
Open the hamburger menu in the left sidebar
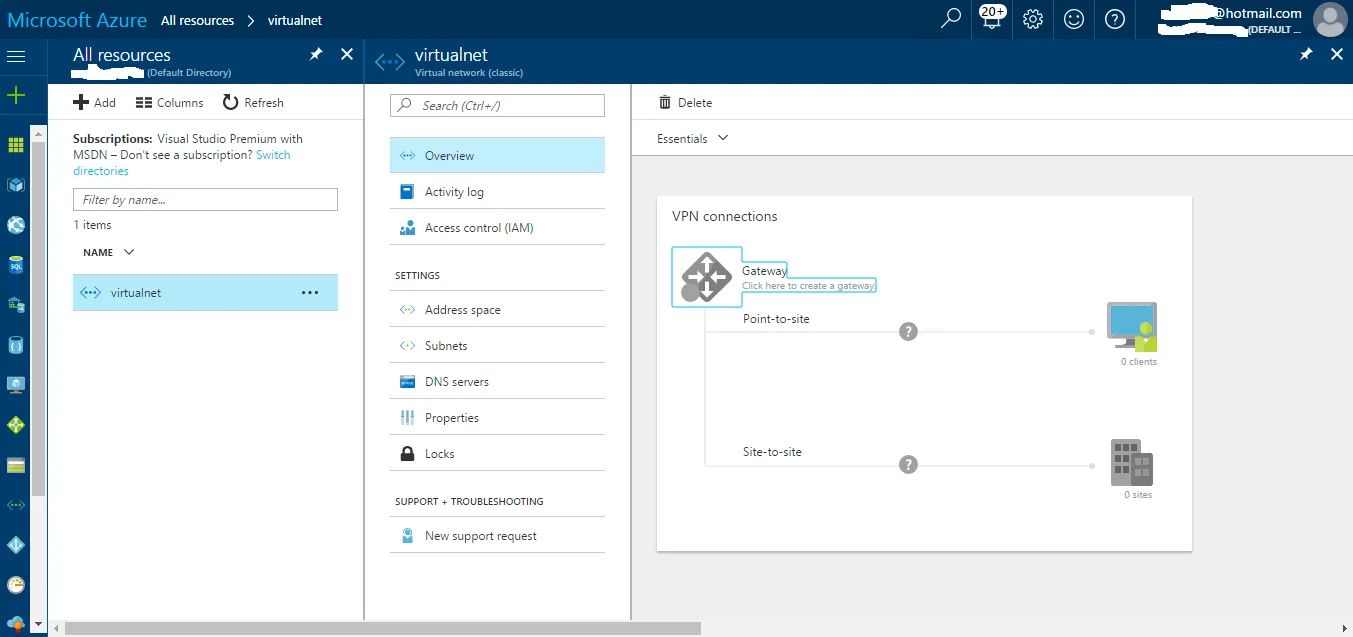point(15,56)
